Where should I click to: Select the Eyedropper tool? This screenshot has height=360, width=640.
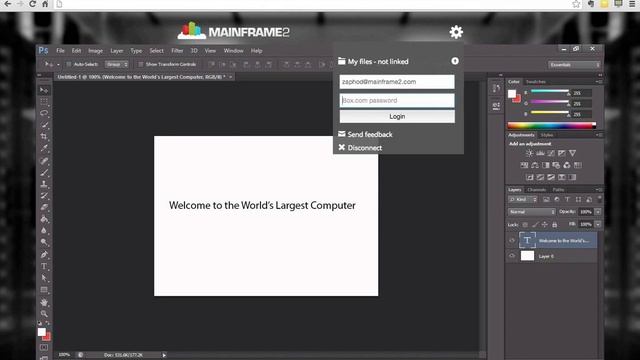[x=44, y=148]
